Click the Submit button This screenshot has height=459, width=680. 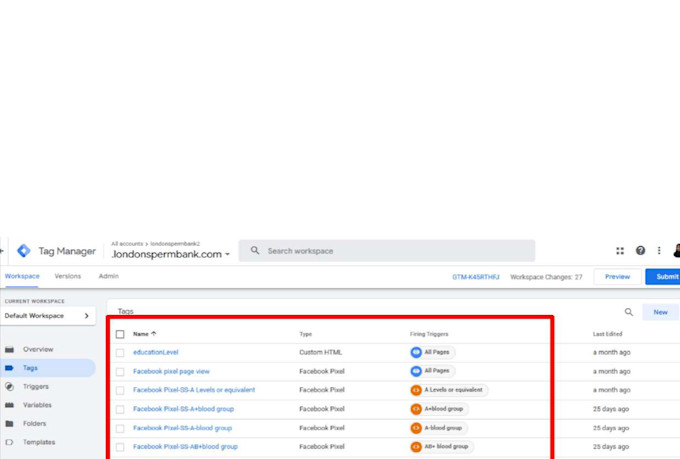664,276
